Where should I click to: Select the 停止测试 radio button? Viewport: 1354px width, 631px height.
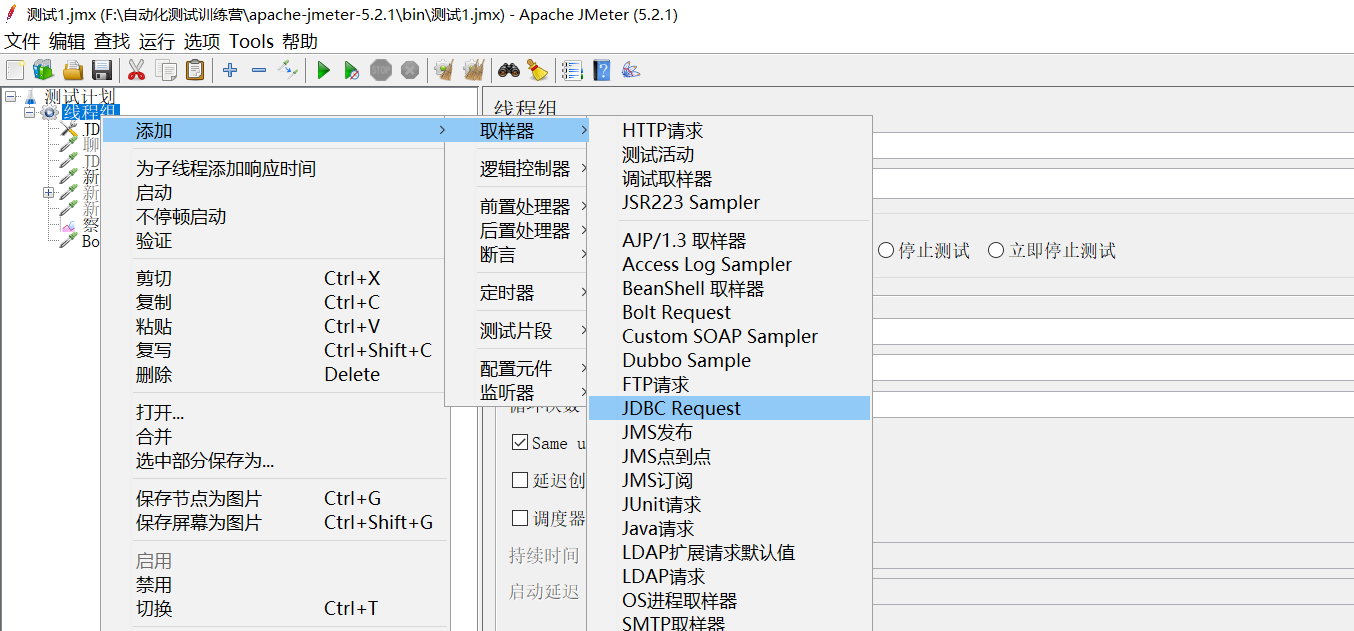click(886, 250)
